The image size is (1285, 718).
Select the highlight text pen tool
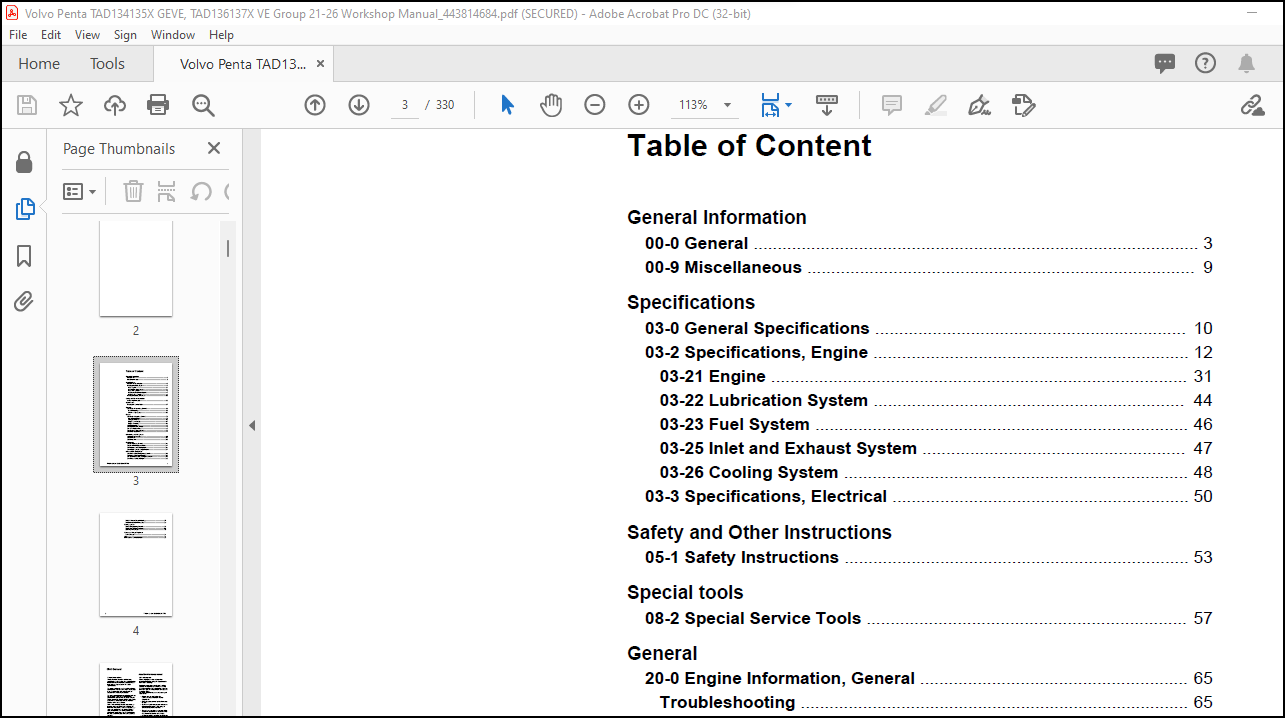pos(936,105)
